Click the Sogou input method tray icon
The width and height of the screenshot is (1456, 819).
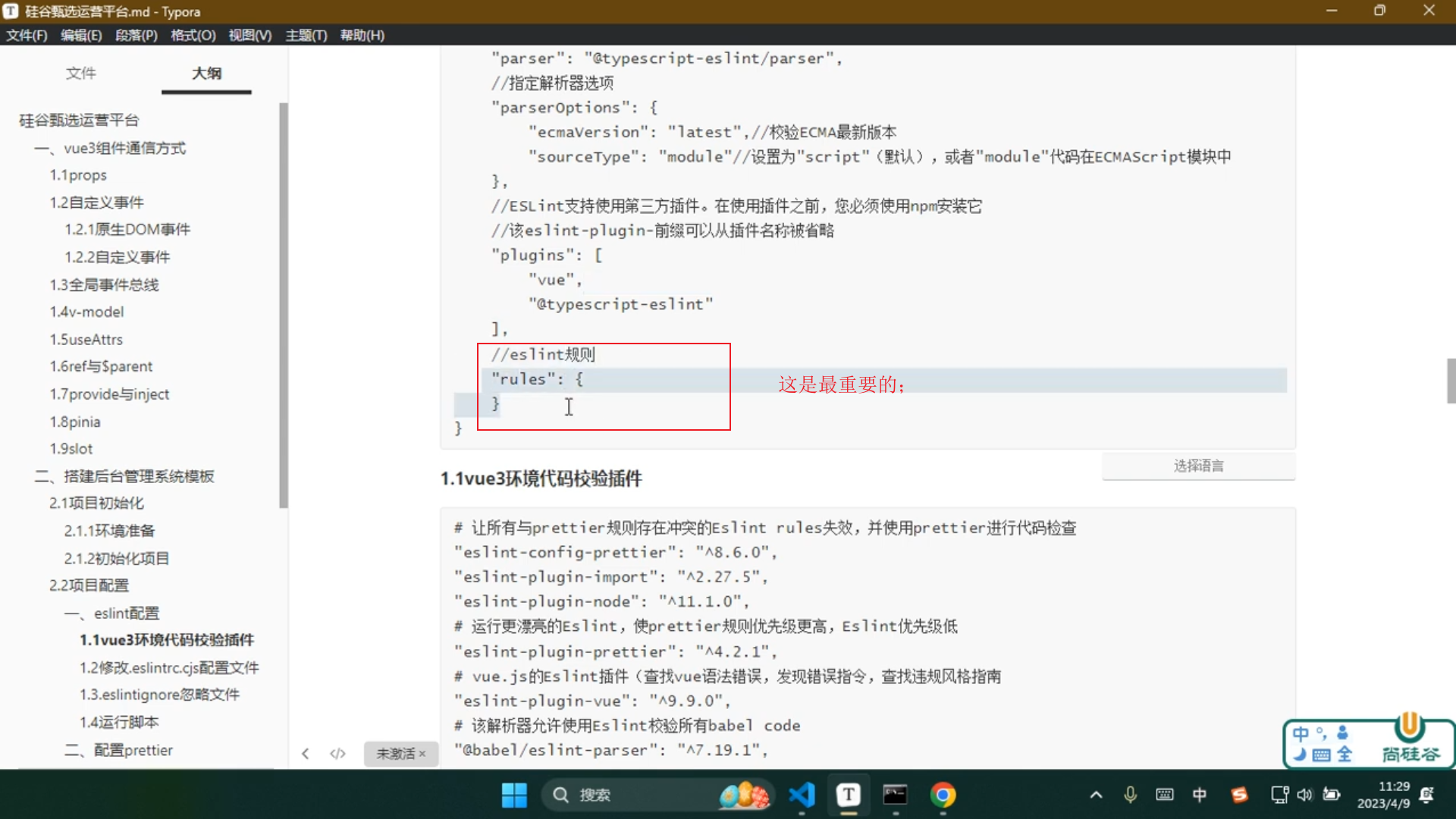[x=1239, y=795]
